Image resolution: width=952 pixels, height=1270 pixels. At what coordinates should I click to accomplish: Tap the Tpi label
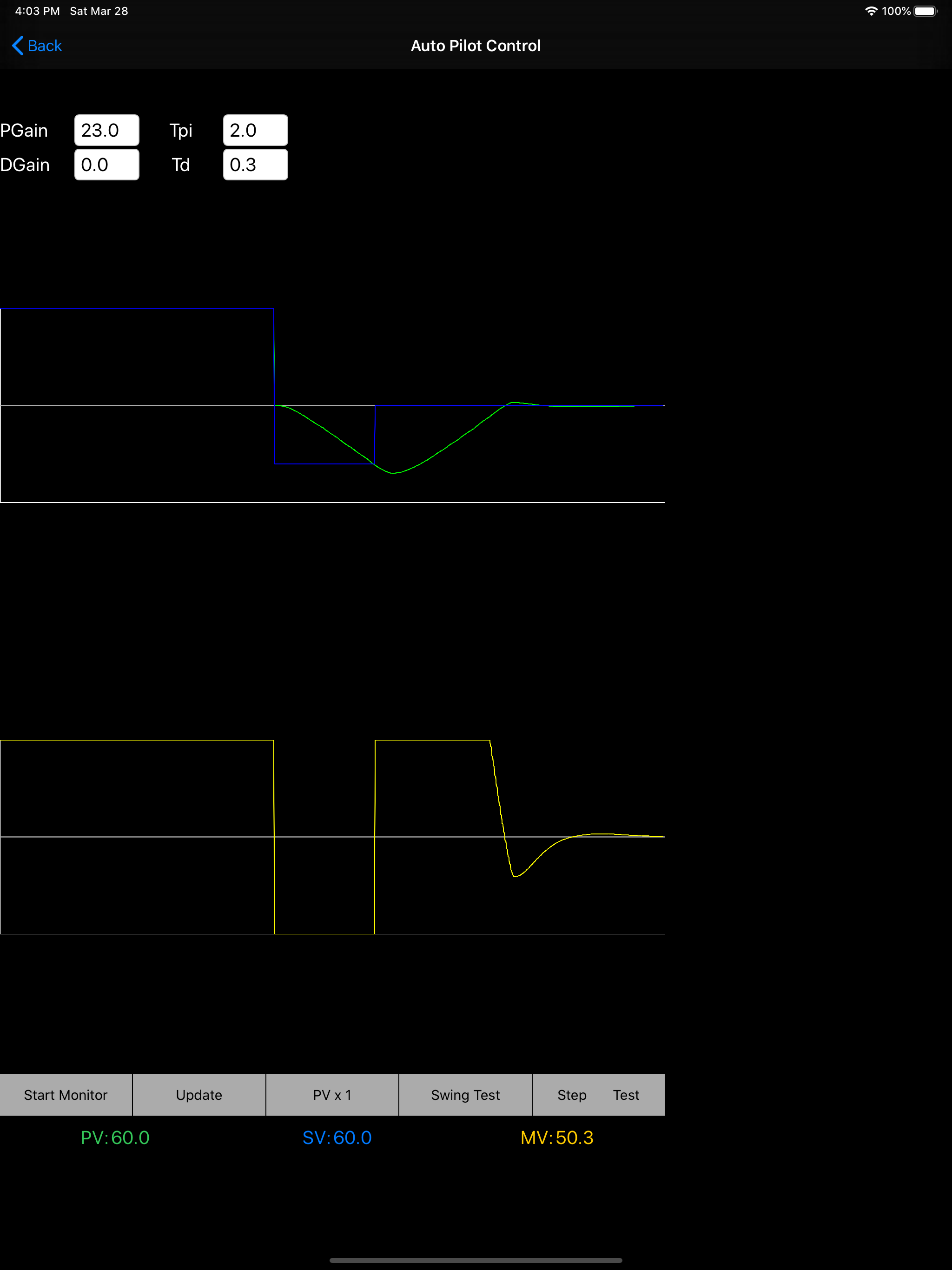[181, 131]
